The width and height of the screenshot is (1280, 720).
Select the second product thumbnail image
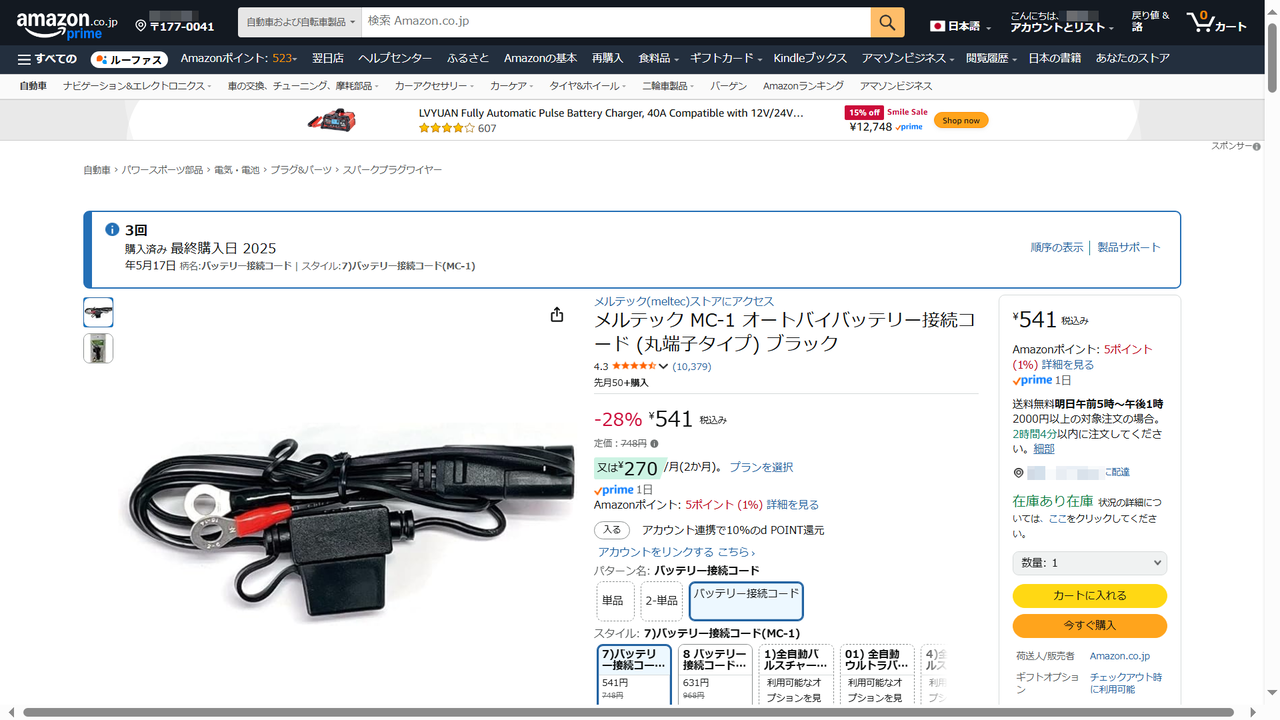click(x=98, y=348)
